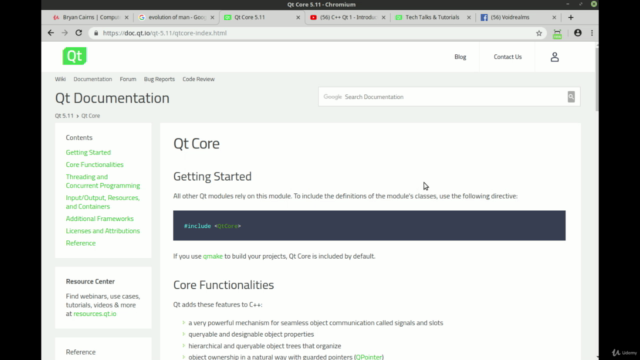Image resolution: width=640 pixels, height=360 pixels.
Task: Click the browser forward arrow
Action: (x=64, y=33)
